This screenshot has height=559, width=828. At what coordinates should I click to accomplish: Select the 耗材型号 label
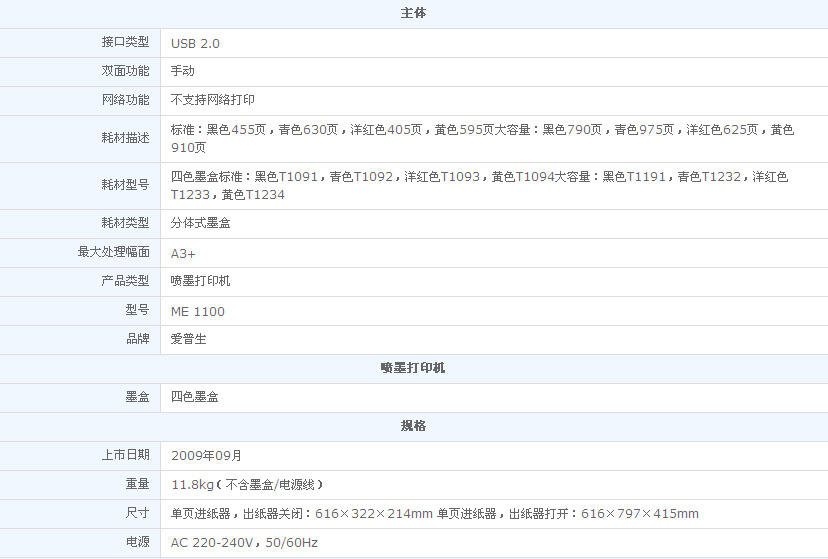[x=125, y=185]
